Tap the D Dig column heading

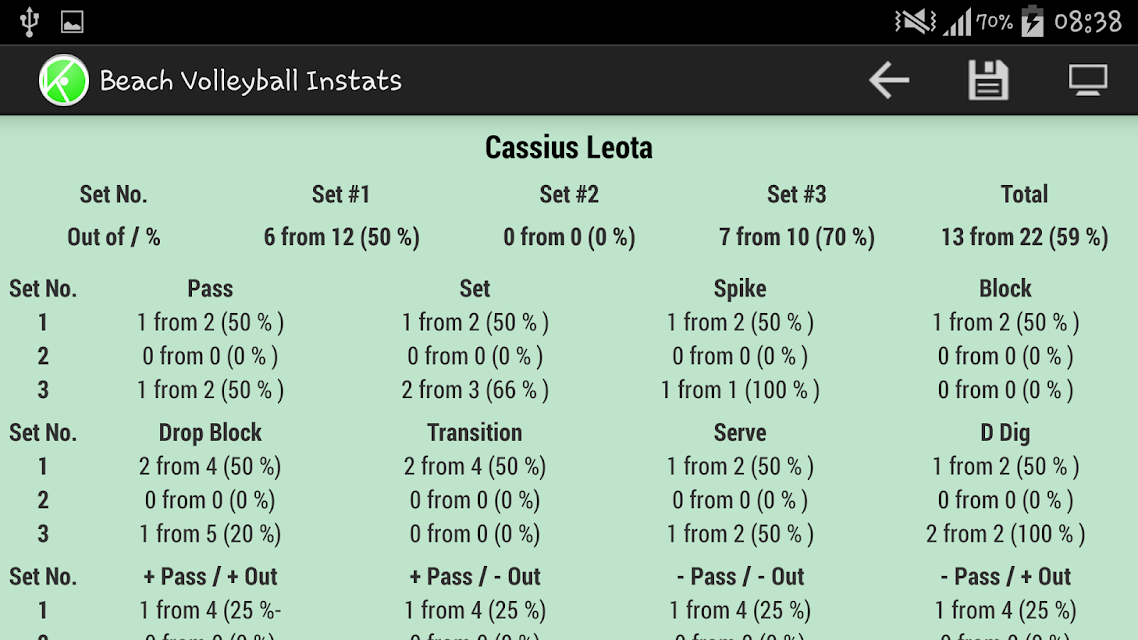pos(1005,432)
